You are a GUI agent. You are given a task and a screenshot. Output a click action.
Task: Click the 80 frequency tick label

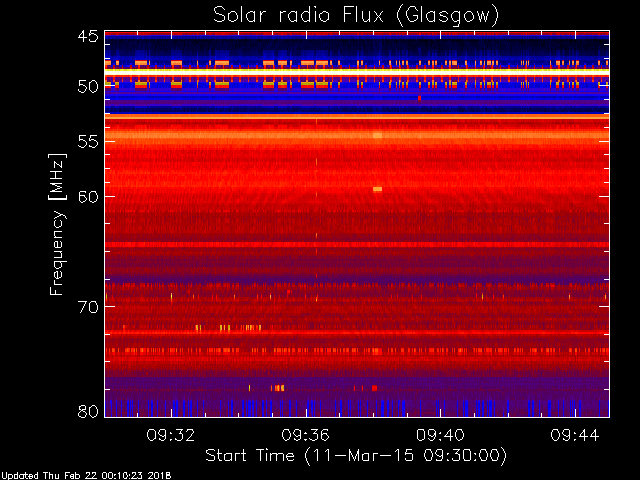(88, 411)
